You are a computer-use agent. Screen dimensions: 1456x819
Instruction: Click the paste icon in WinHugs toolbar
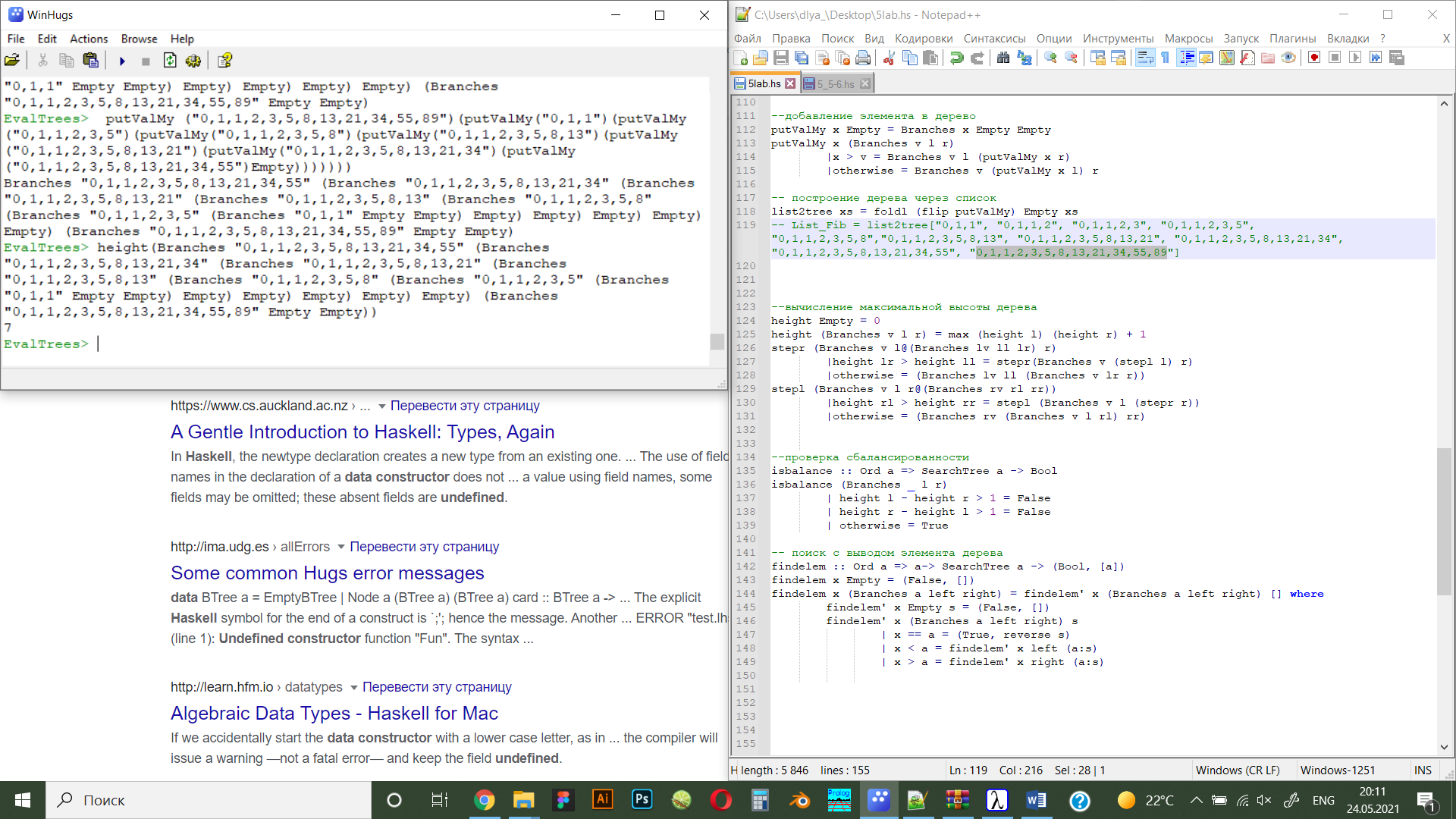click(91, 61)
